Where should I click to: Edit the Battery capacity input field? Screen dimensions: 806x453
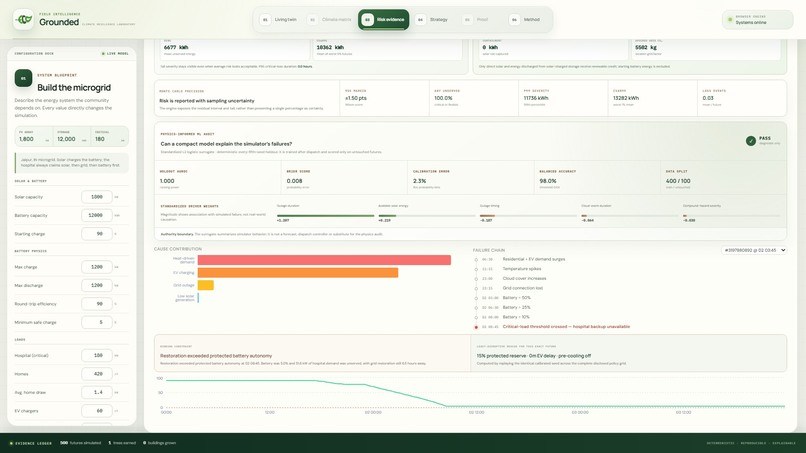click(97, 215)
